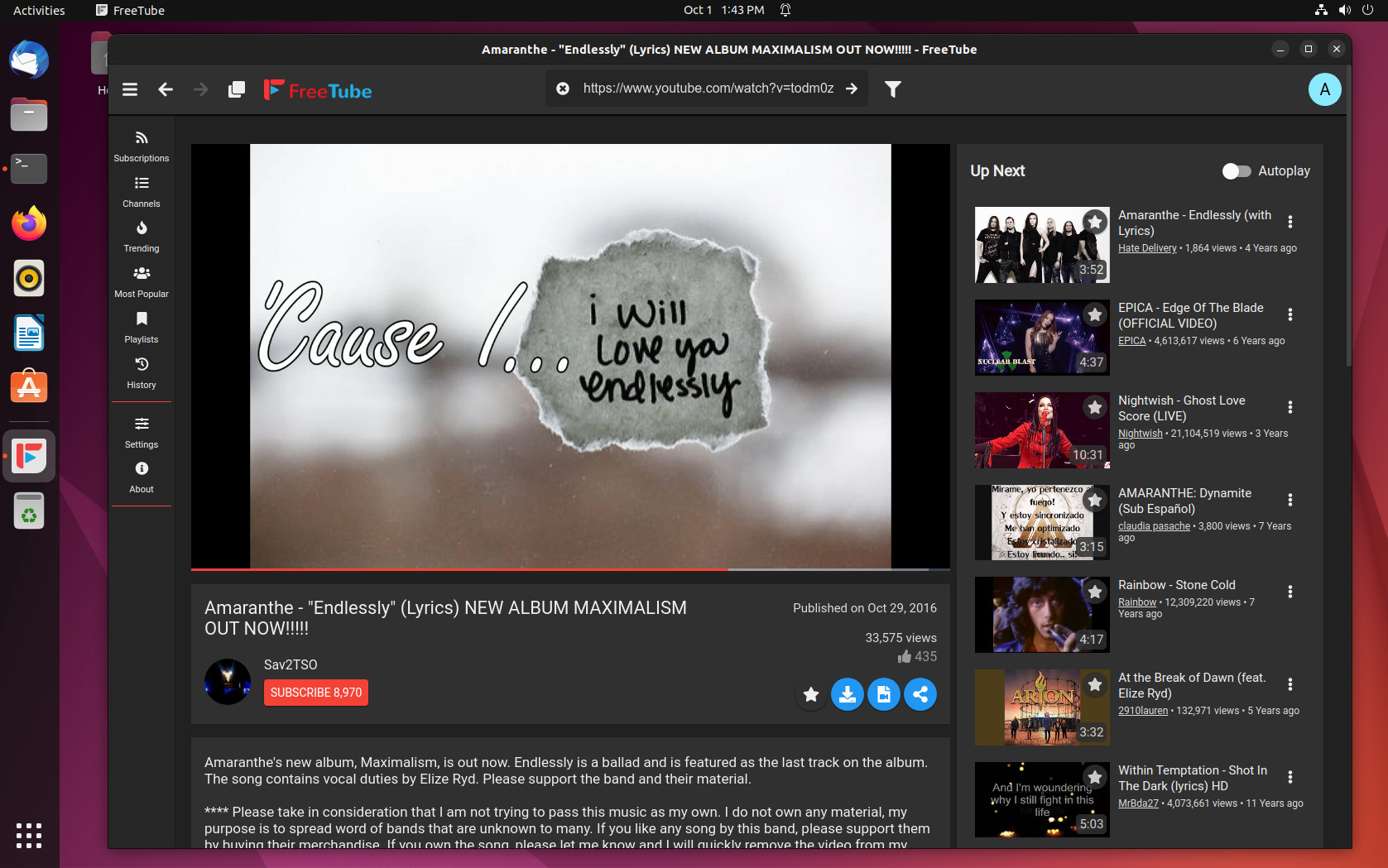This screenshot has height=868, width=1388.
Task: Go to the Trending page
Action: click(x=142, y=237)
